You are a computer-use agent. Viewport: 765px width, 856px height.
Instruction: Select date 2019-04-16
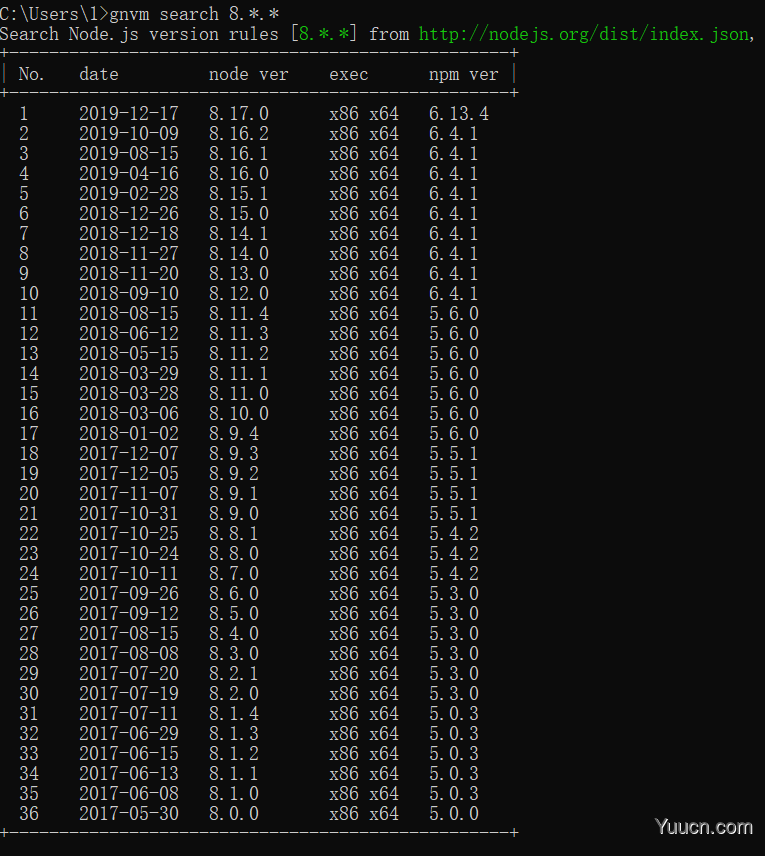point(129,174)
